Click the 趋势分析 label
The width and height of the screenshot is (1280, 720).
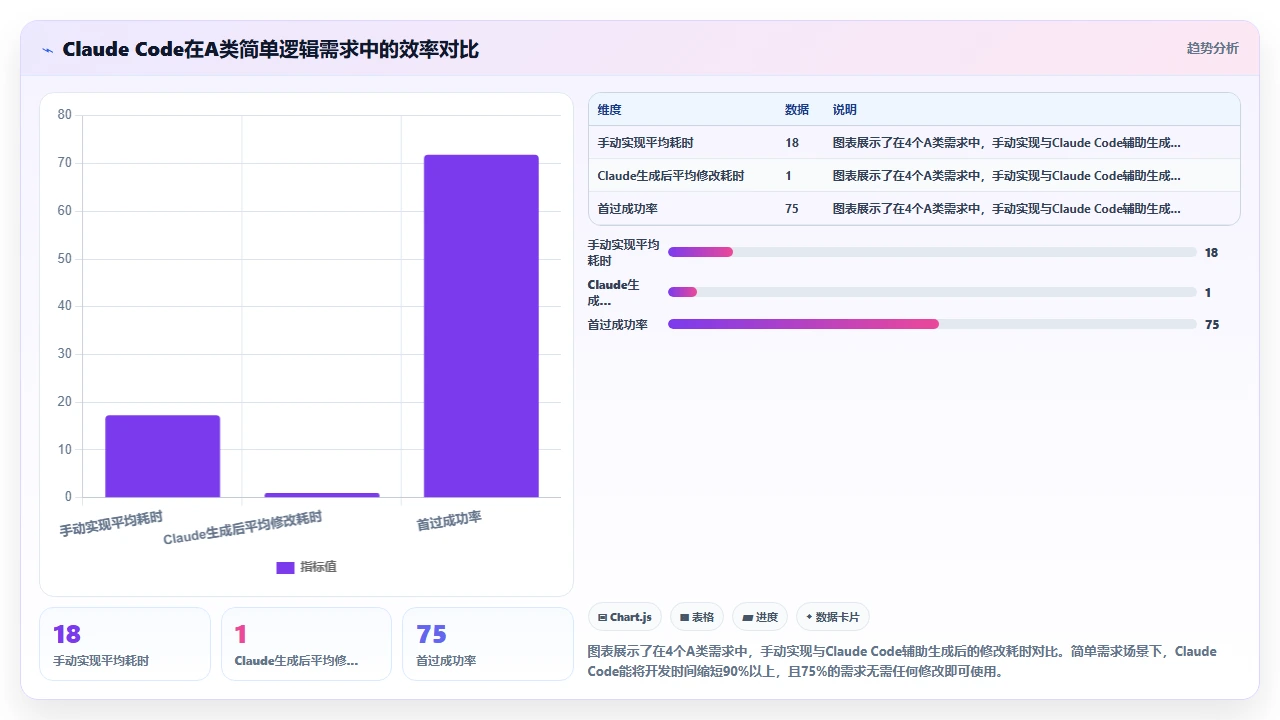click(1212, 48)
